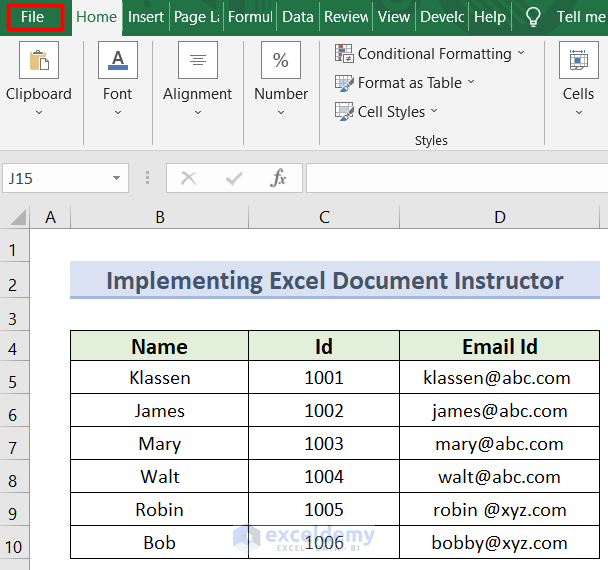
Task: Expand the Number group chevron
Action: tap(281, 112)
